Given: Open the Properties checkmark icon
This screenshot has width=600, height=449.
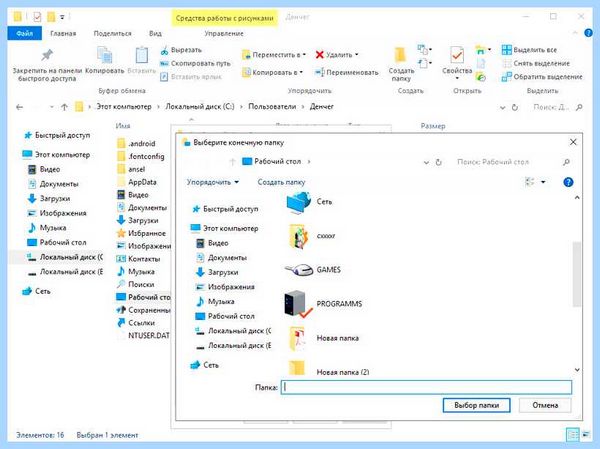Looking at the screenshot, I should tap(457, 56).
